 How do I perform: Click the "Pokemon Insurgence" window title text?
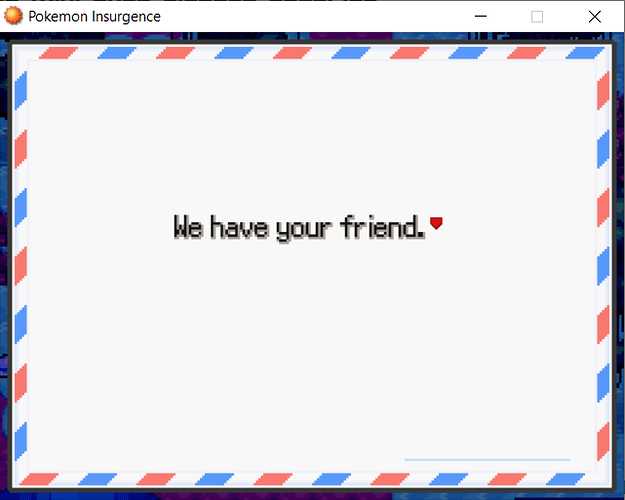(x=94, y=16)
